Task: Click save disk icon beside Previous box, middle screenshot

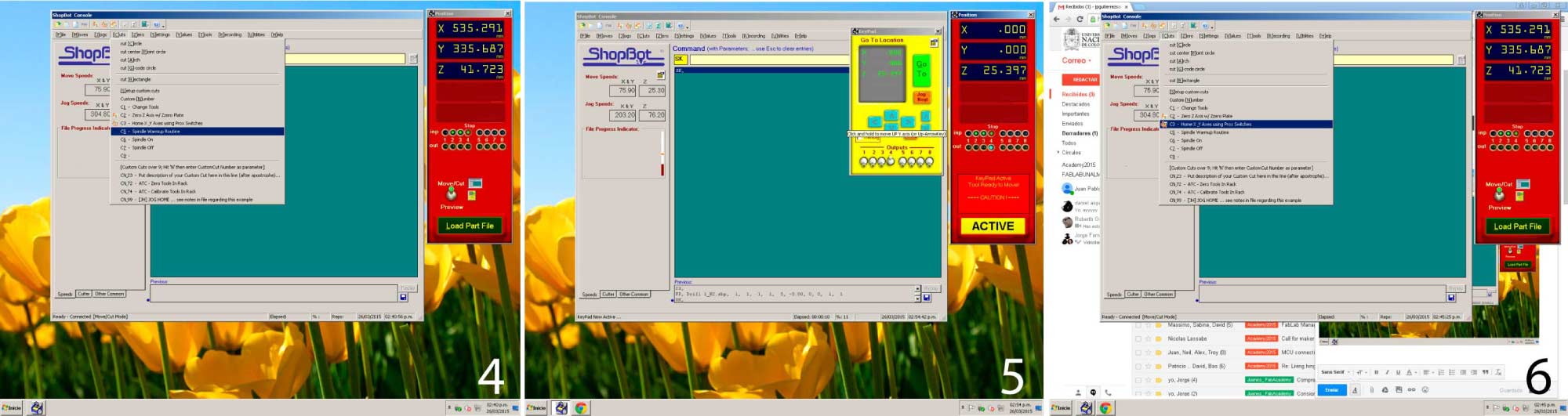Action: click(927, 298)
